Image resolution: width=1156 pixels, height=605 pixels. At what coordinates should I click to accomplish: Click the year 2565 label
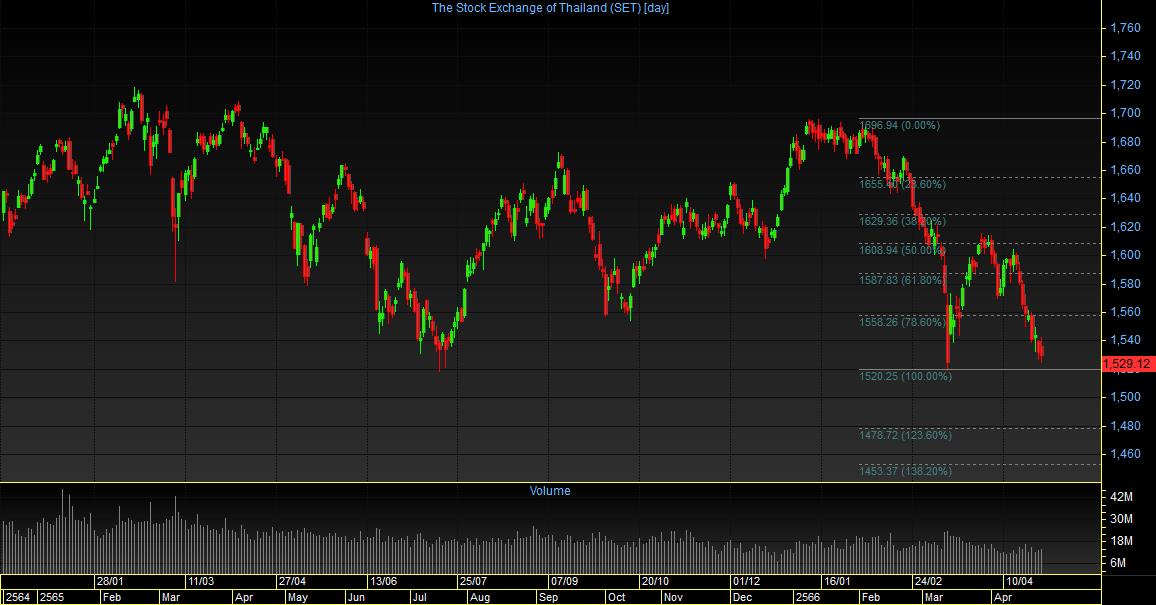(x=52, y=598)
